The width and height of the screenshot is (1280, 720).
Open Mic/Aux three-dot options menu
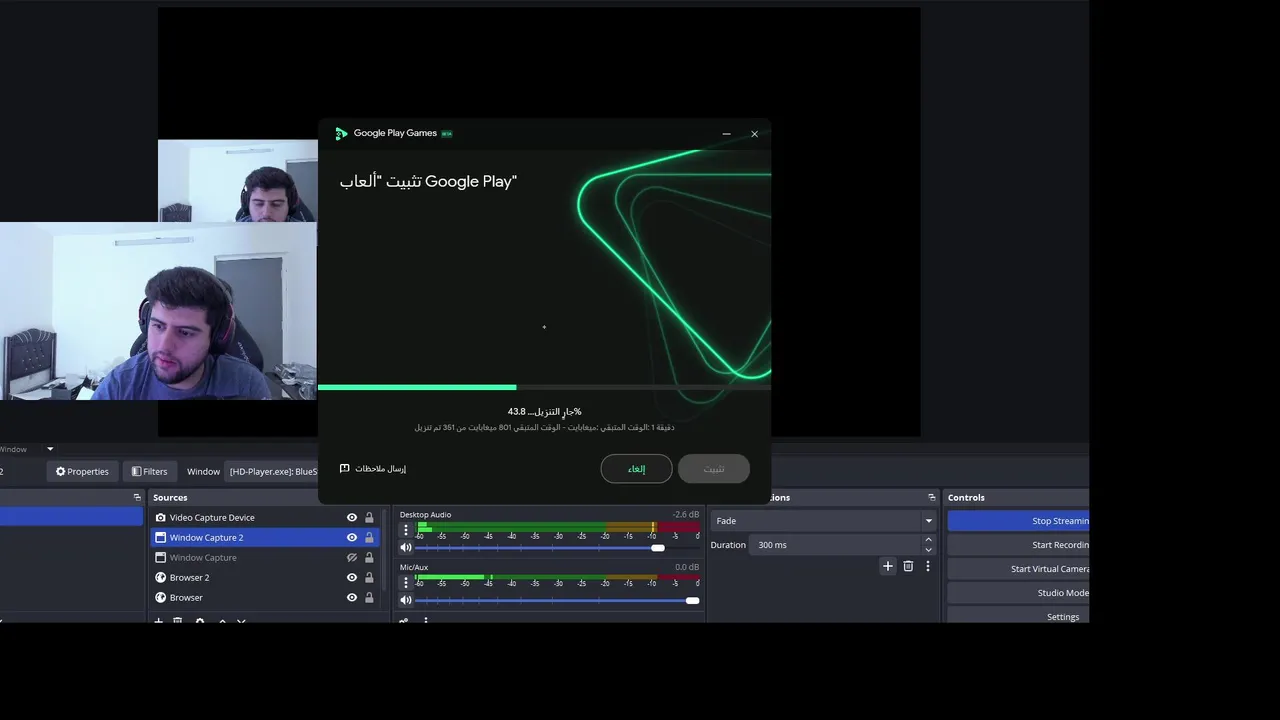click(x=406, y=583)
